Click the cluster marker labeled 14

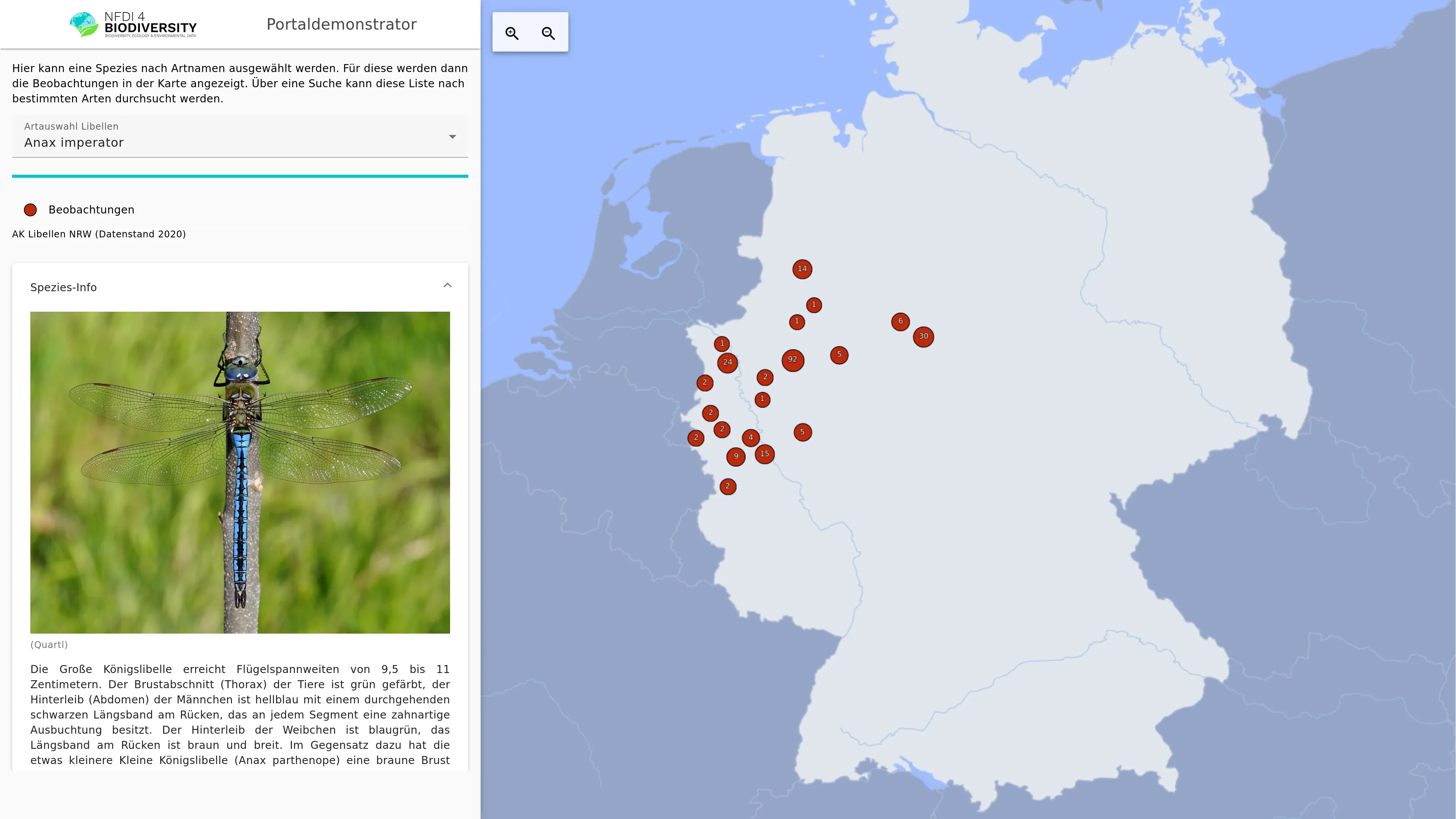(802, 269)
